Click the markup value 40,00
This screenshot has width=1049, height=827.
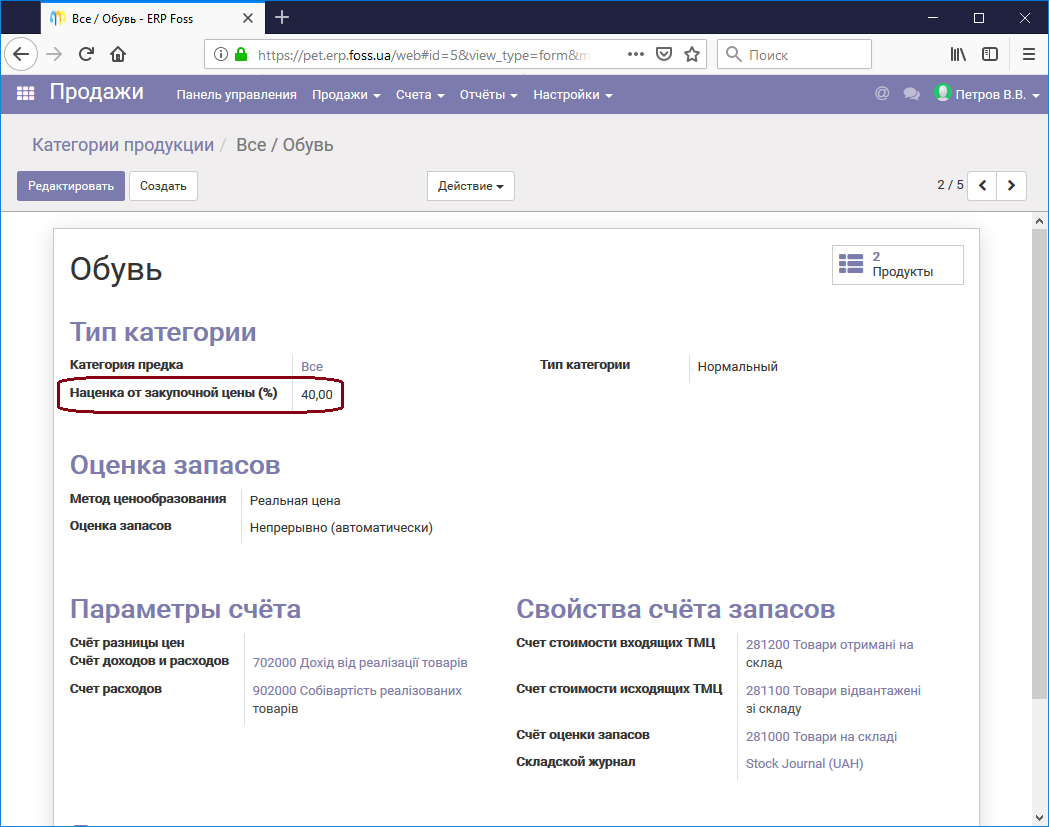point(316,395)
